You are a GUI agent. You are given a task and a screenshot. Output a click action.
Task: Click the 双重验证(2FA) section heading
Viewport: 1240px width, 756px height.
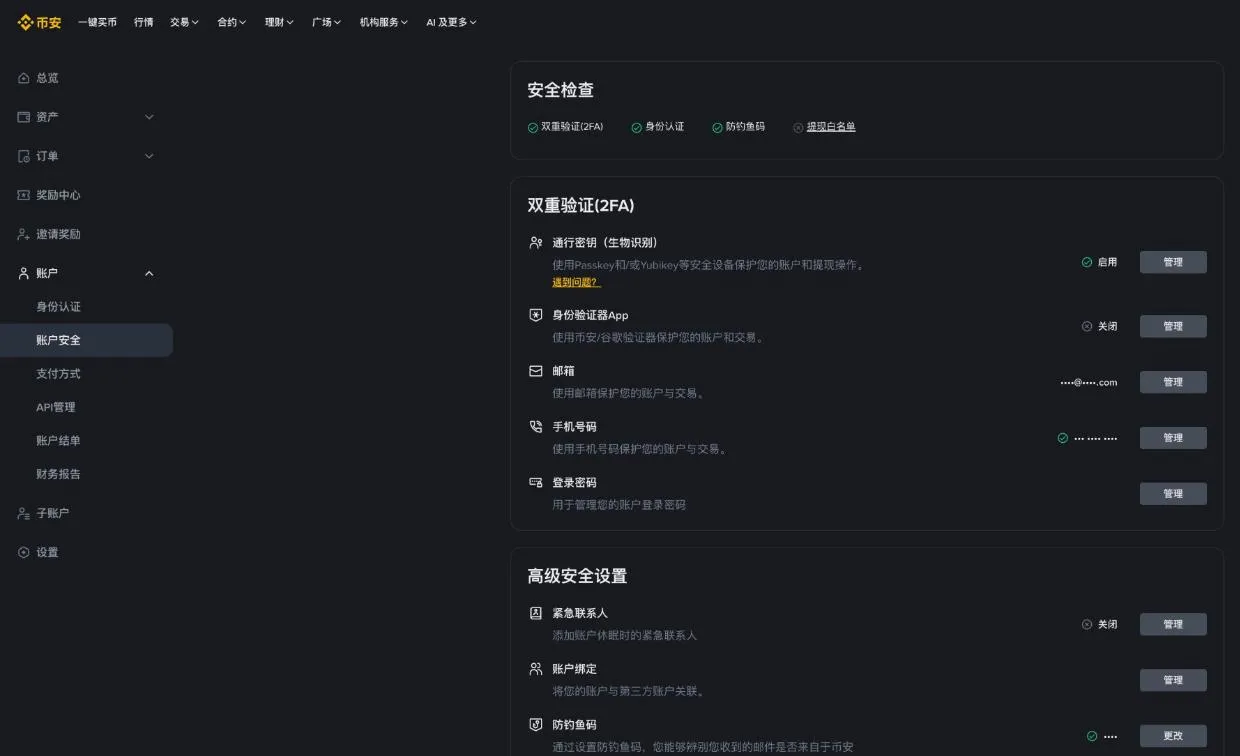581,205
